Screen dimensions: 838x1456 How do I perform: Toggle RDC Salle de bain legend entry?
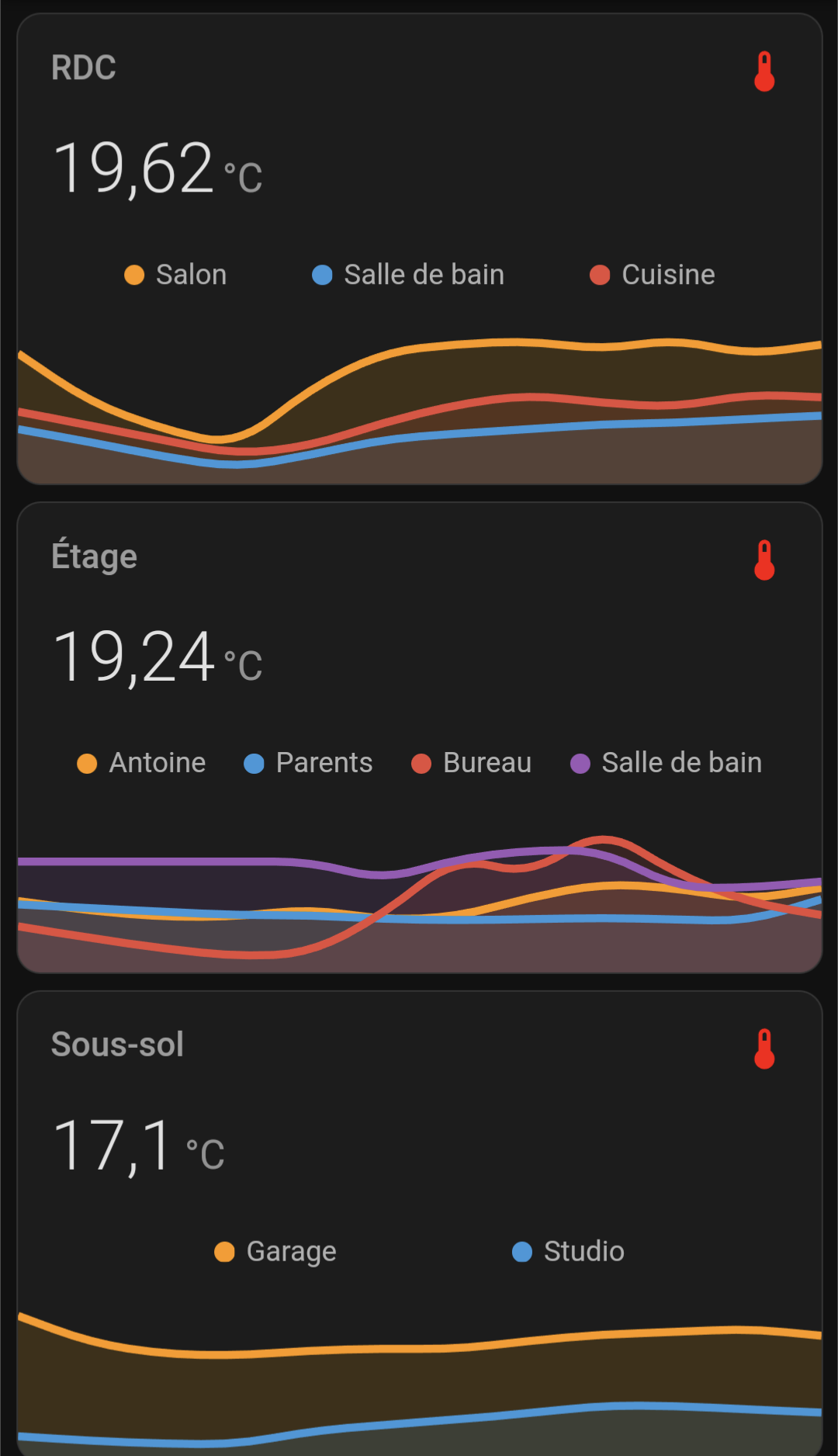click(408, 275)
